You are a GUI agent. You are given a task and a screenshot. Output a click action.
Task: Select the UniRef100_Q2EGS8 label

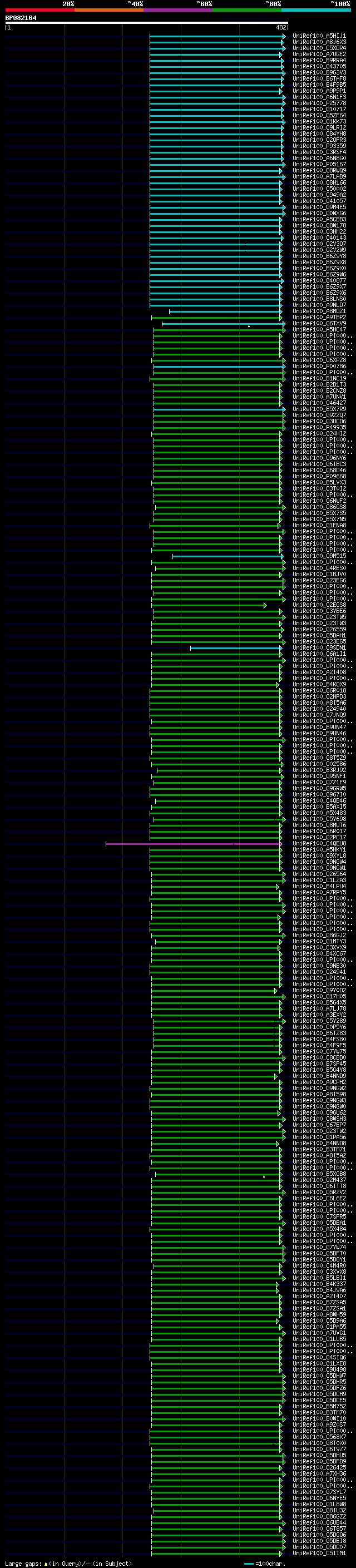[319, 605]
